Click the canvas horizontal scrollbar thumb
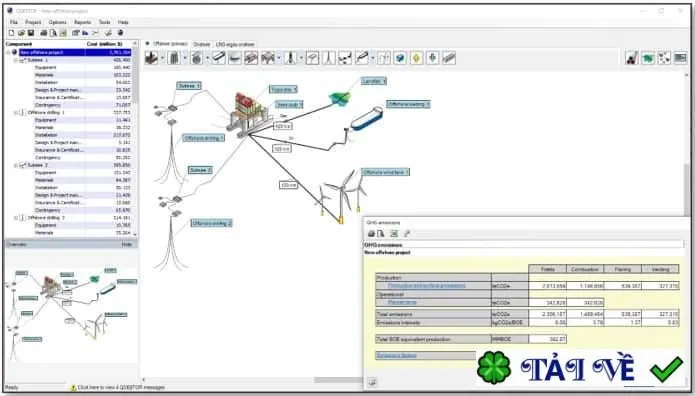 click(x=338, y=380)
